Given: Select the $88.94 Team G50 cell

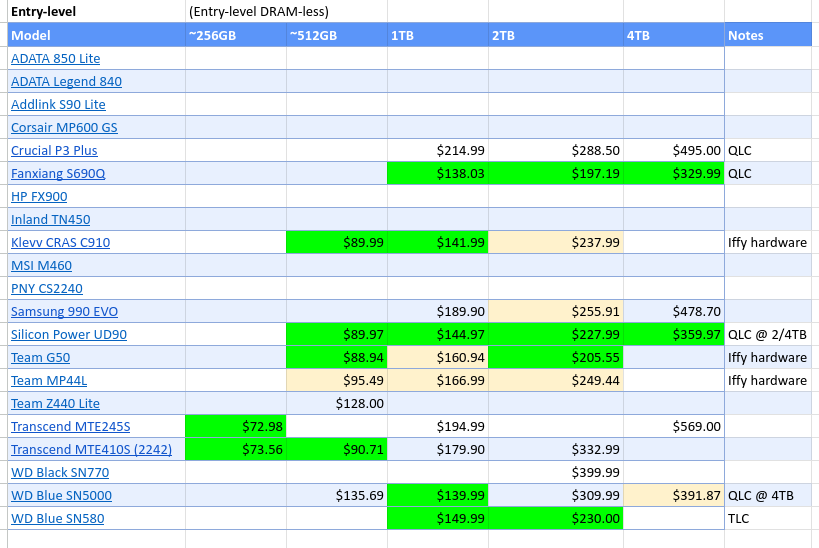Looking at the screenshot, I should point(337,357).
